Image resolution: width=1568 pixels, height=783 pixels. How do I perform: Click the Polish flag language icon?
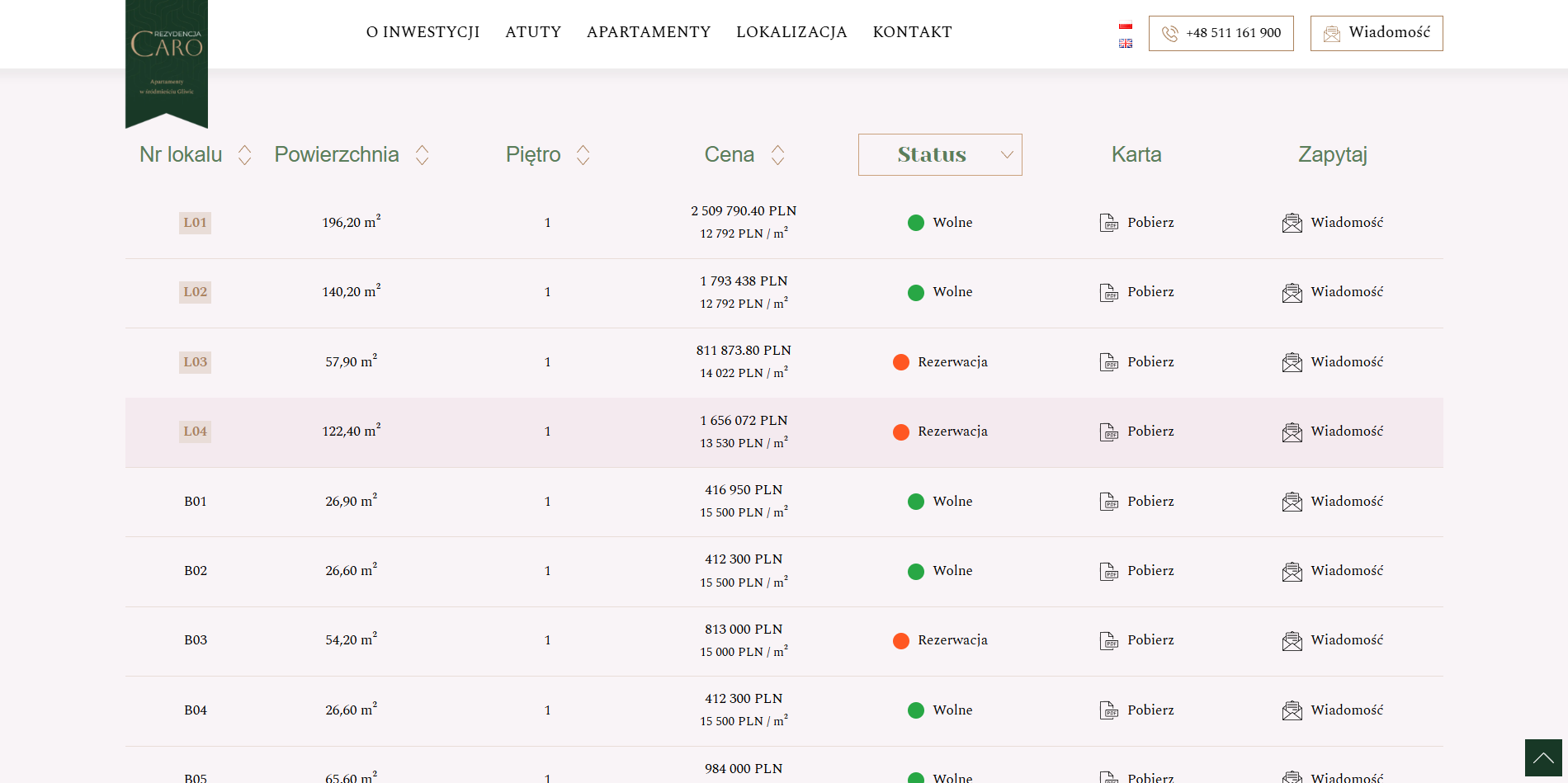pos(1126,26)
